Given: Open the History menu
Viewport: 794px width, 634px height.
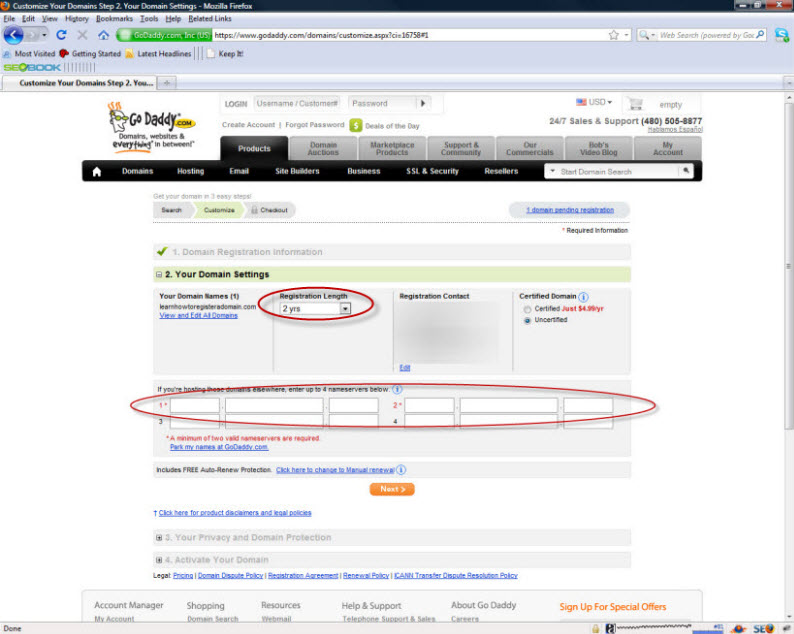Looking at the screenshot, I should coord(76,19).
